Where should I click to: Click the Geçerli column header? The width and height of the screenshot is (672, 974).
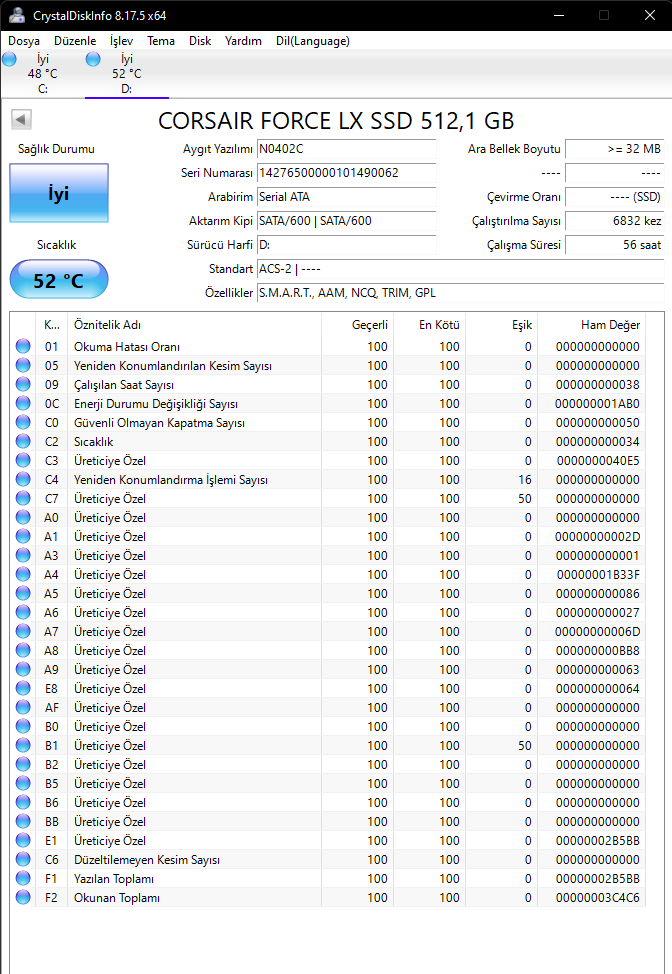point(357,325)
